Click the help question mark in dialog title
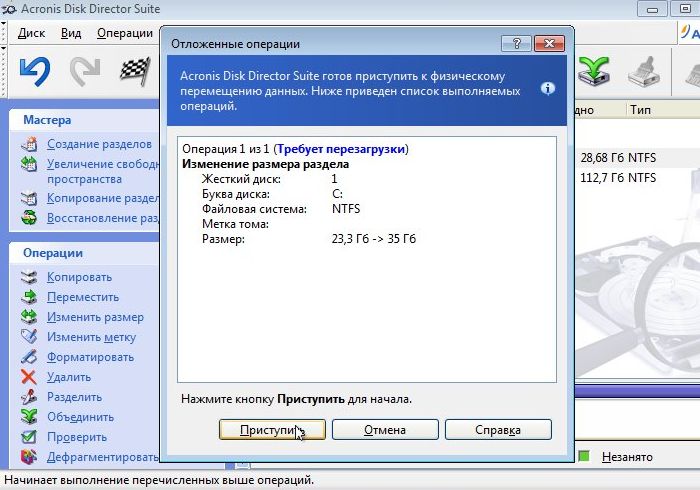Viewport: 700px width, 490px height. (517, 43)
